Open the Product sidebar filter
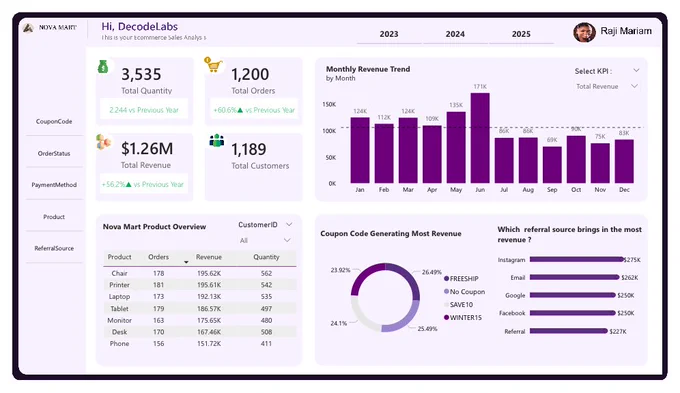 coord(54,216)
